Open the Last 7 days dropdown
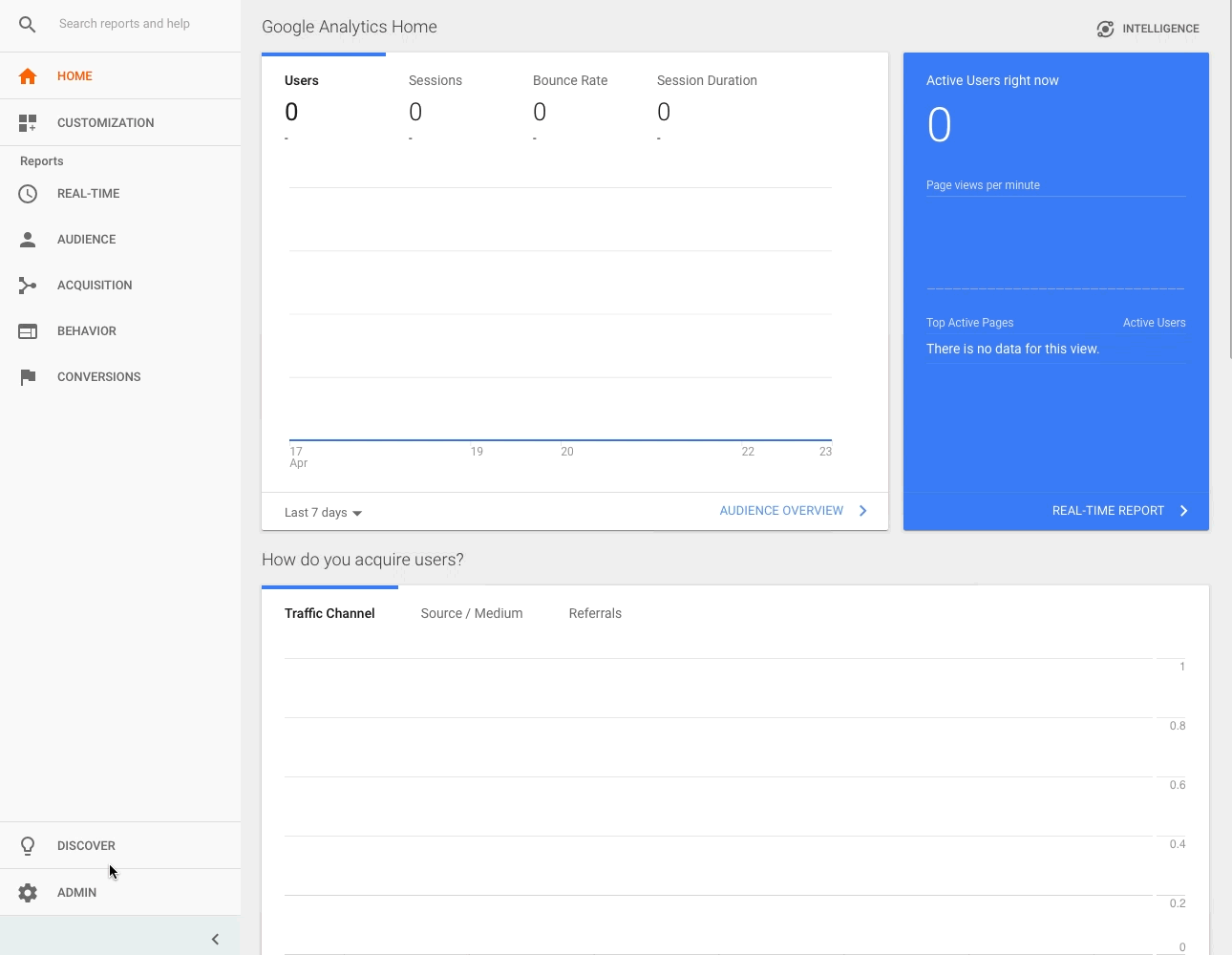 (x=323, y=513)
